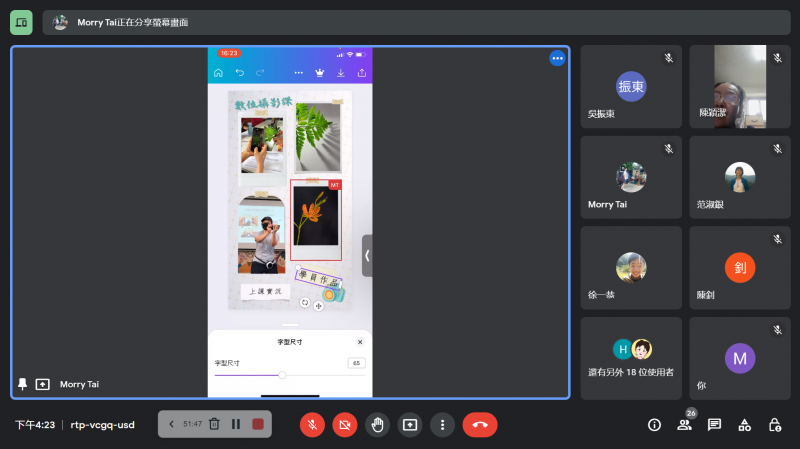Click the 陳穎潔 video tile

click(x=740, y=86)
